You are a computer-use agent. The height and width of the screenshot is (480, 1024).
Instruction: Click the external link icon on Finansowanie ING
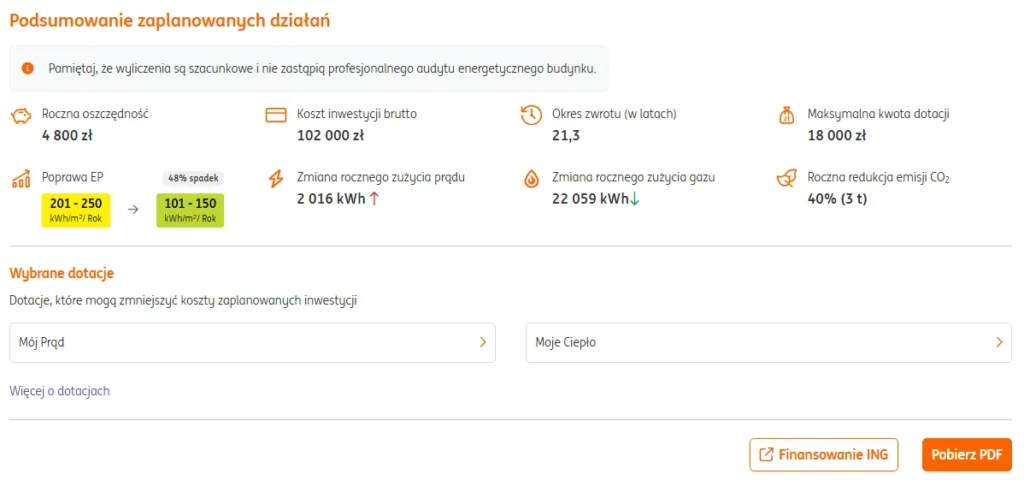click(x=767, y=455)
